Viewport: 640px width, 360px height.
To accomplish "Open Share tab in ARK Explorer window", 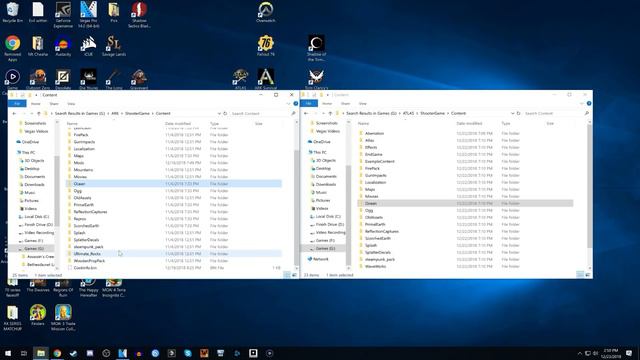I will (54, 104).
